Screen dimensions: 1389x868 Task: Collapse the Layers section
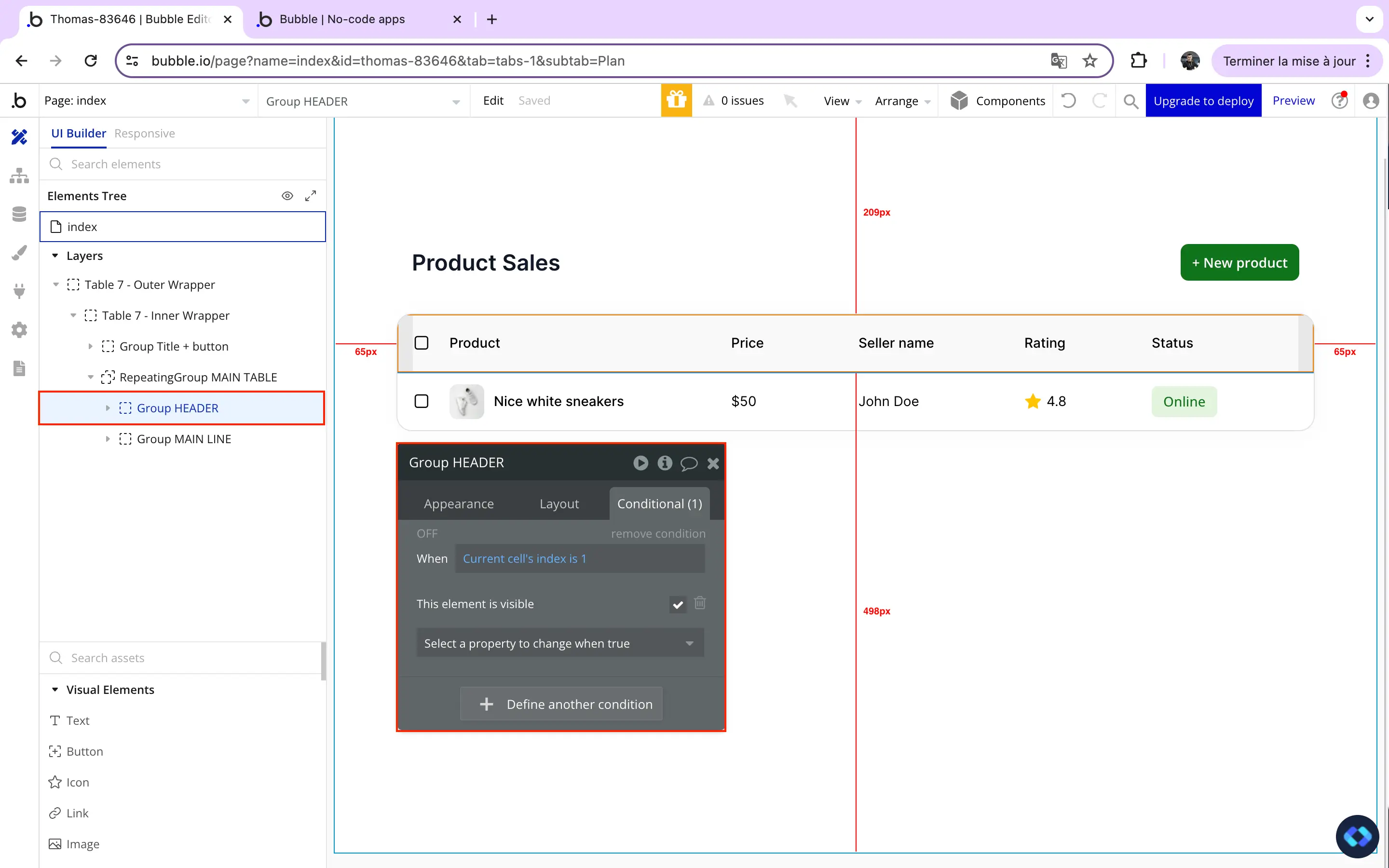coord(55,256)
